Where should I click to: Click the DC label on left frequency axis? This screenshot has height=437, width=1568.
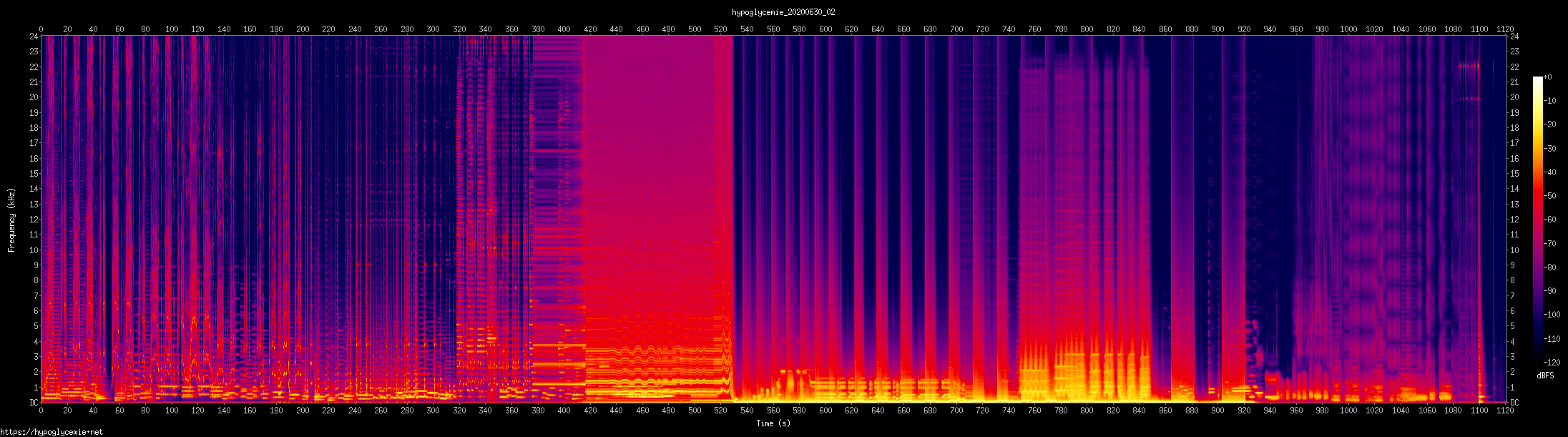[34, 403]
